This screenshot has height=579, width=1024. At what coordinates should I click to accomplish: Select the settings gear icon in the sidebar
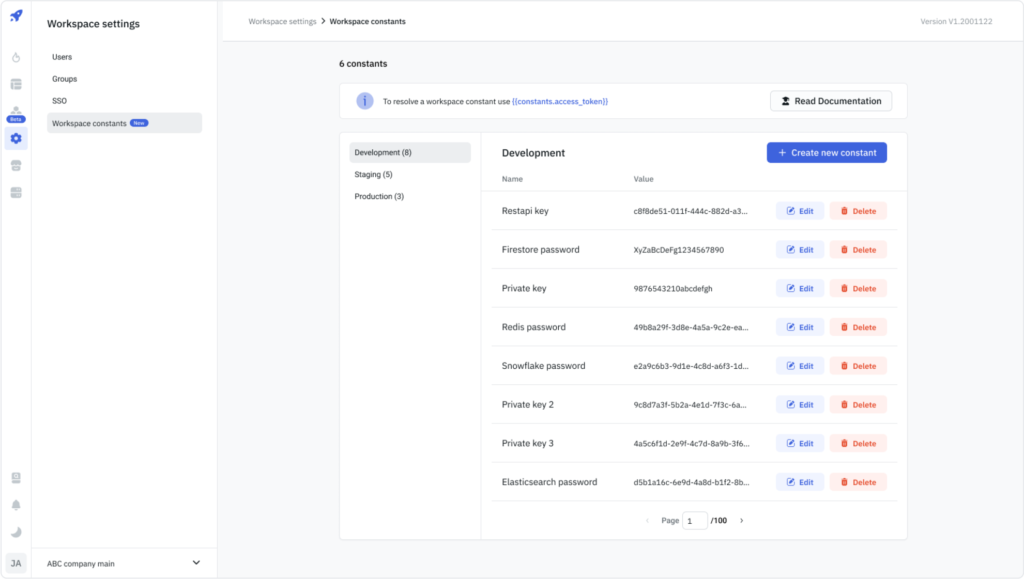15,138
